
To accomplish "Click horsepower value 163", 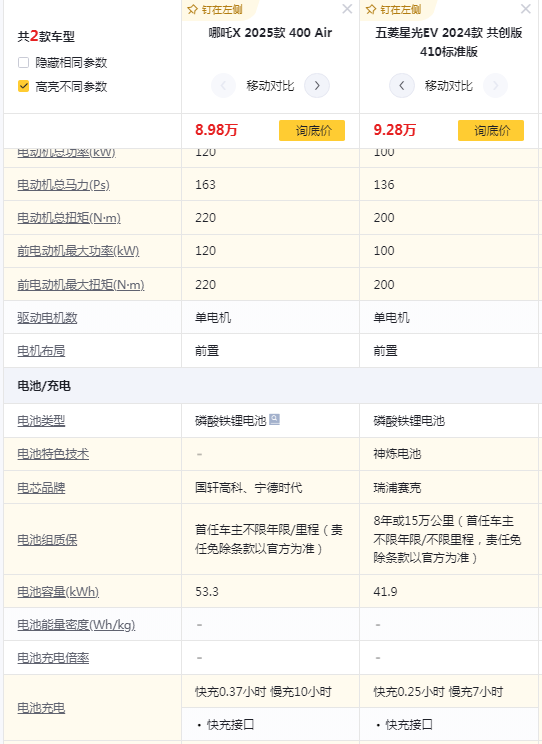I will click(x=206, y=185).
